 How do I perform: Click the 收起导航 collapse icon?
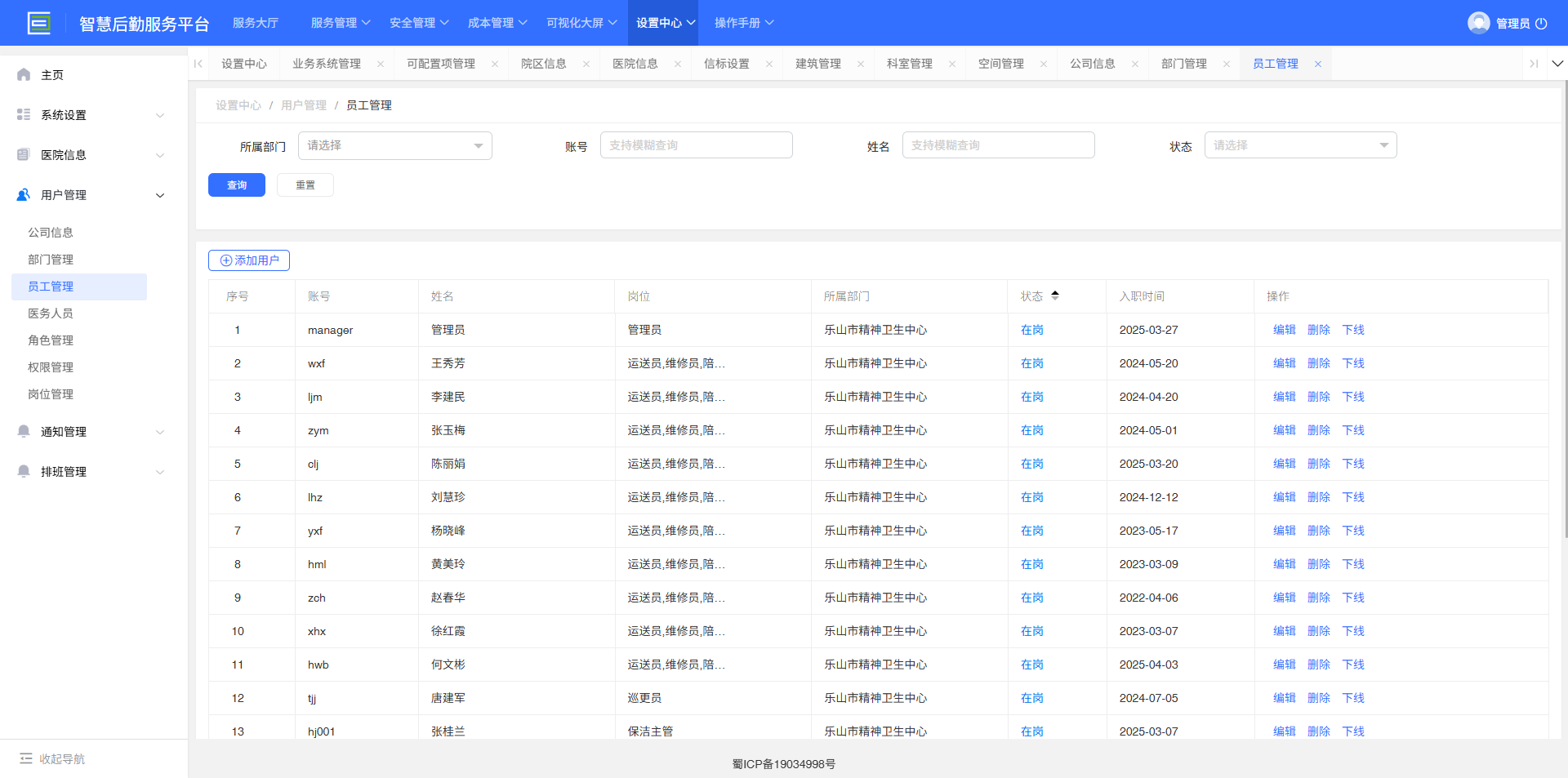[x=26, y=758]
